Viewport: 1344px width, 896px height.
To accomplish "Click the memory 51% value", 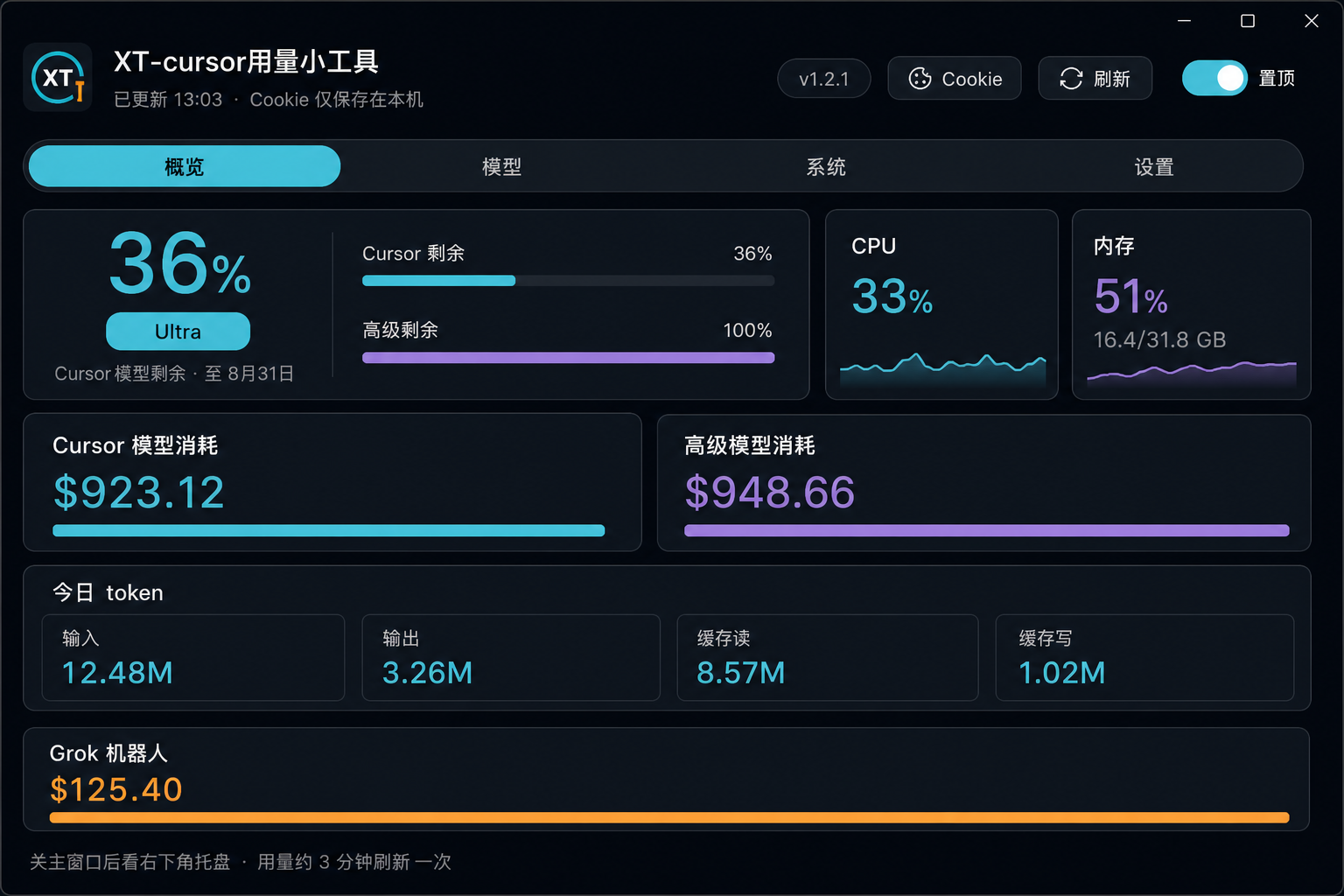I will point(1130,296).
